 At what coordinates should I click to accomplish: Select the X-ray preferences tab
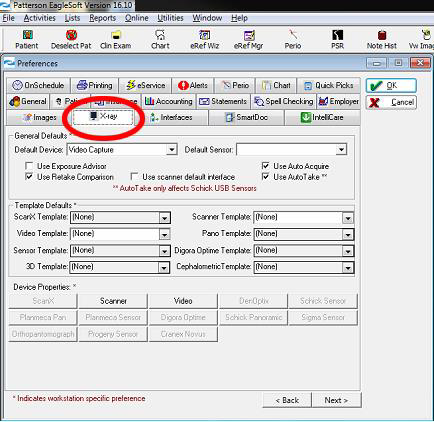(103, 117)
